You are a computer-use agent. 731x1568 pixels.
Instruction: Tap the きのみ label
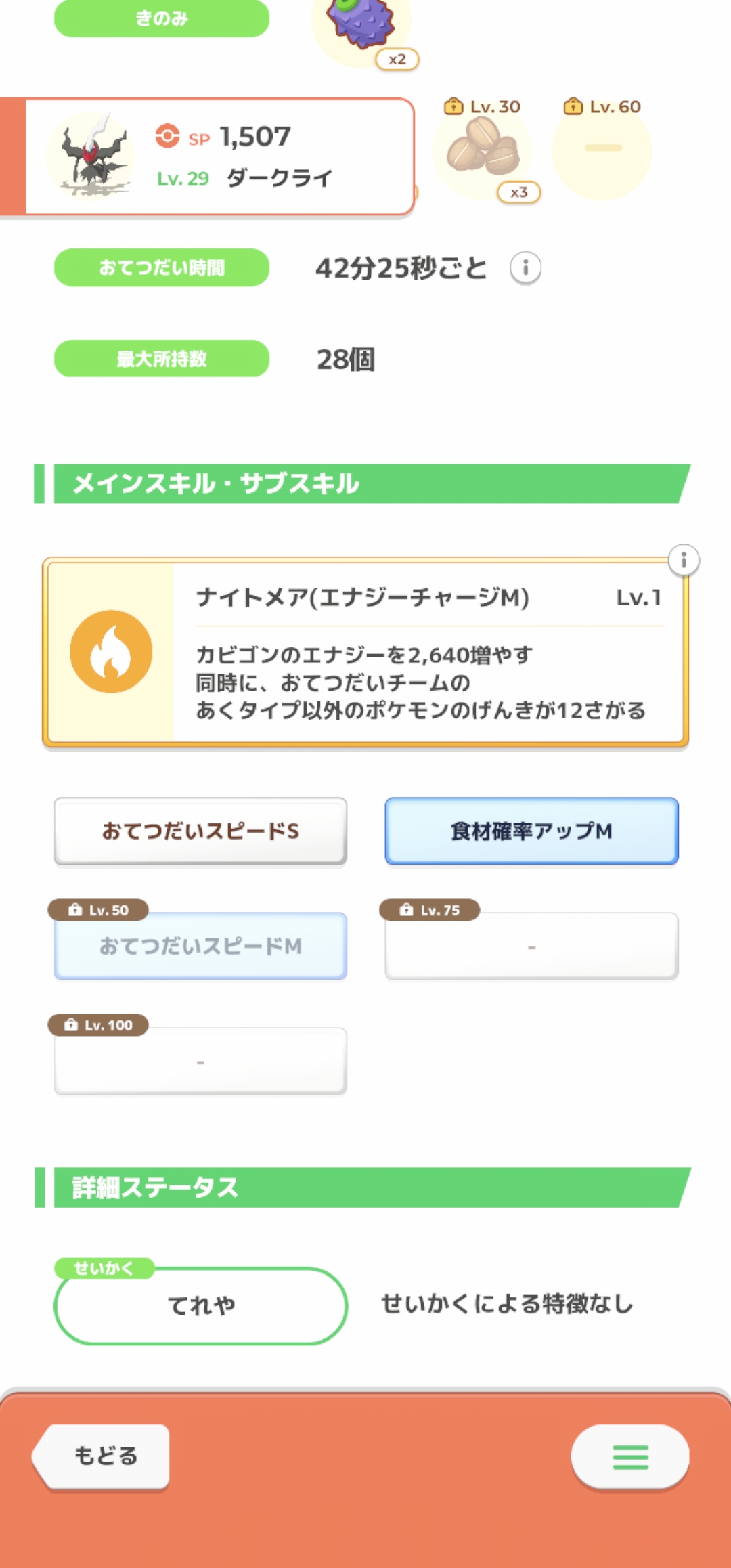162,18
